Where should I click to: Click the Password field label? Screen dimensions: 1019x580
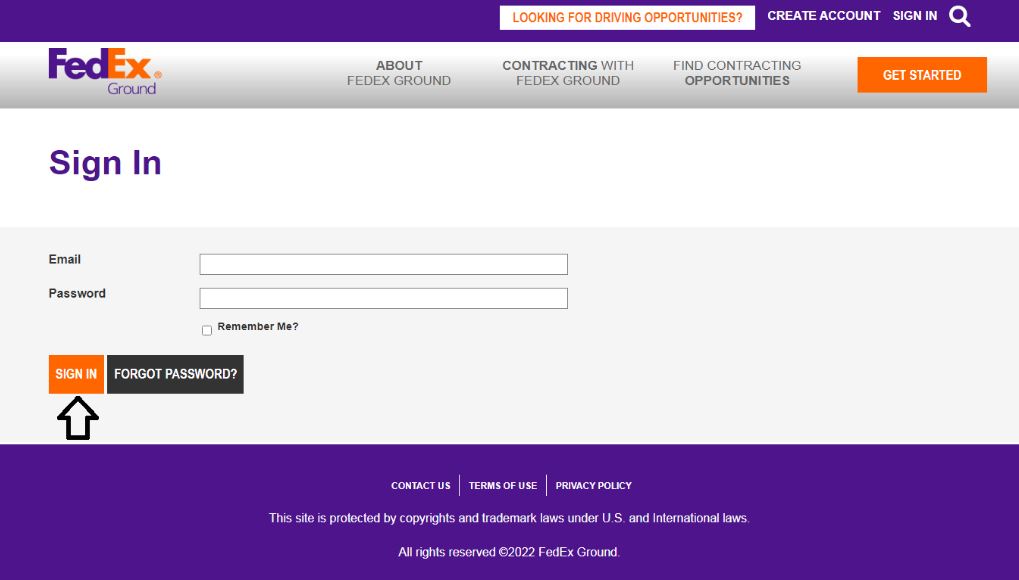coord(77,293)
